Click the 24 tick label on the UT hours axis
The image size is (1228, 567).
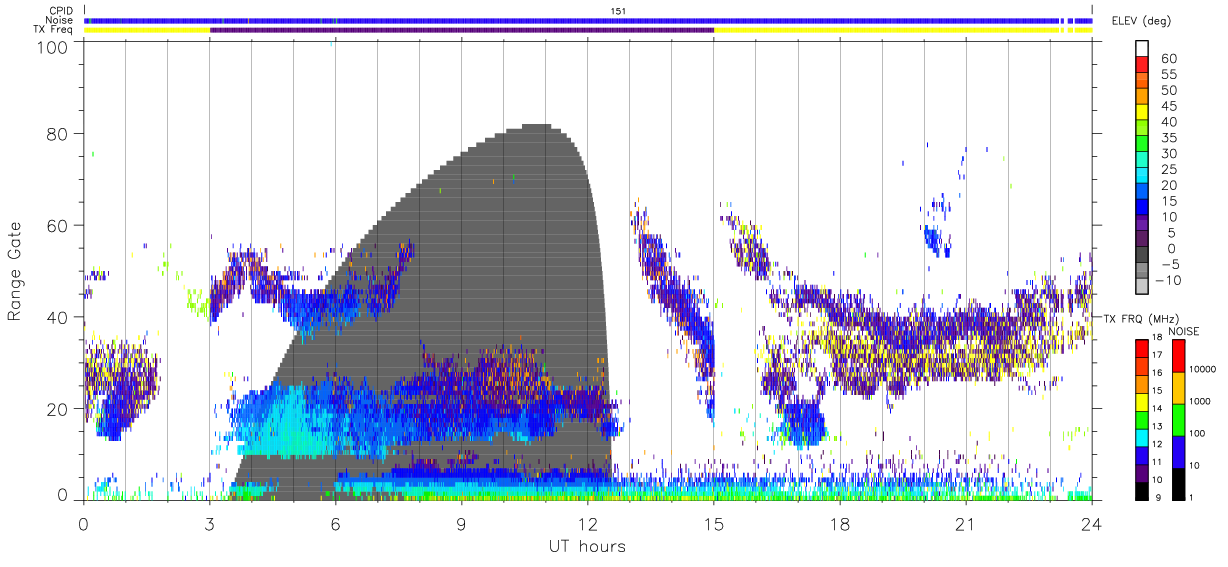[x=1092, y=523]
